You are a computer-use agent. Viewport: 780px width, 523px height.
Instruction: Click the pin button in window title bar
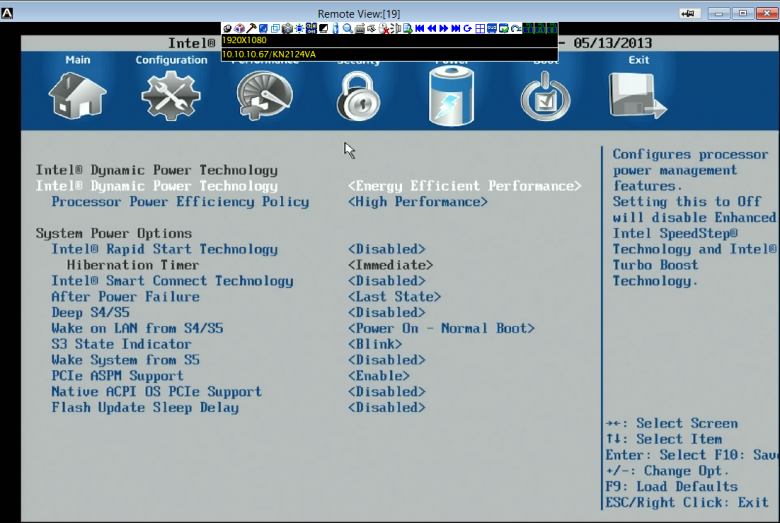point(690,13)
